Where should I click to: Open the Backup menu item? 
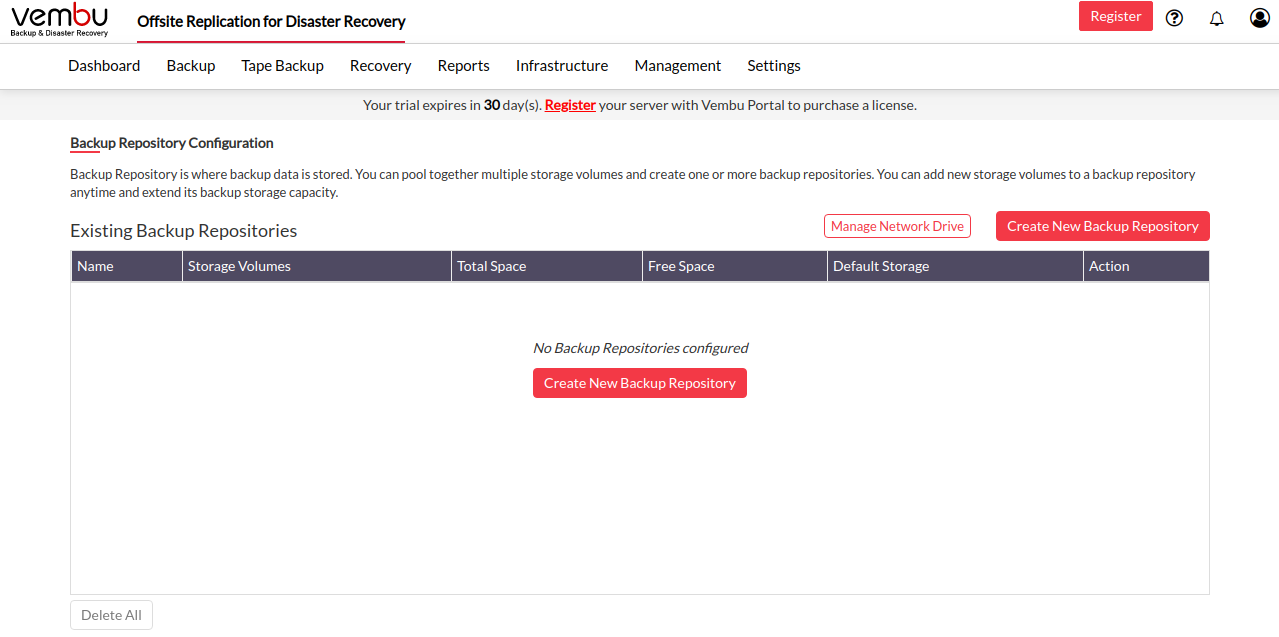tap(191, 66)
